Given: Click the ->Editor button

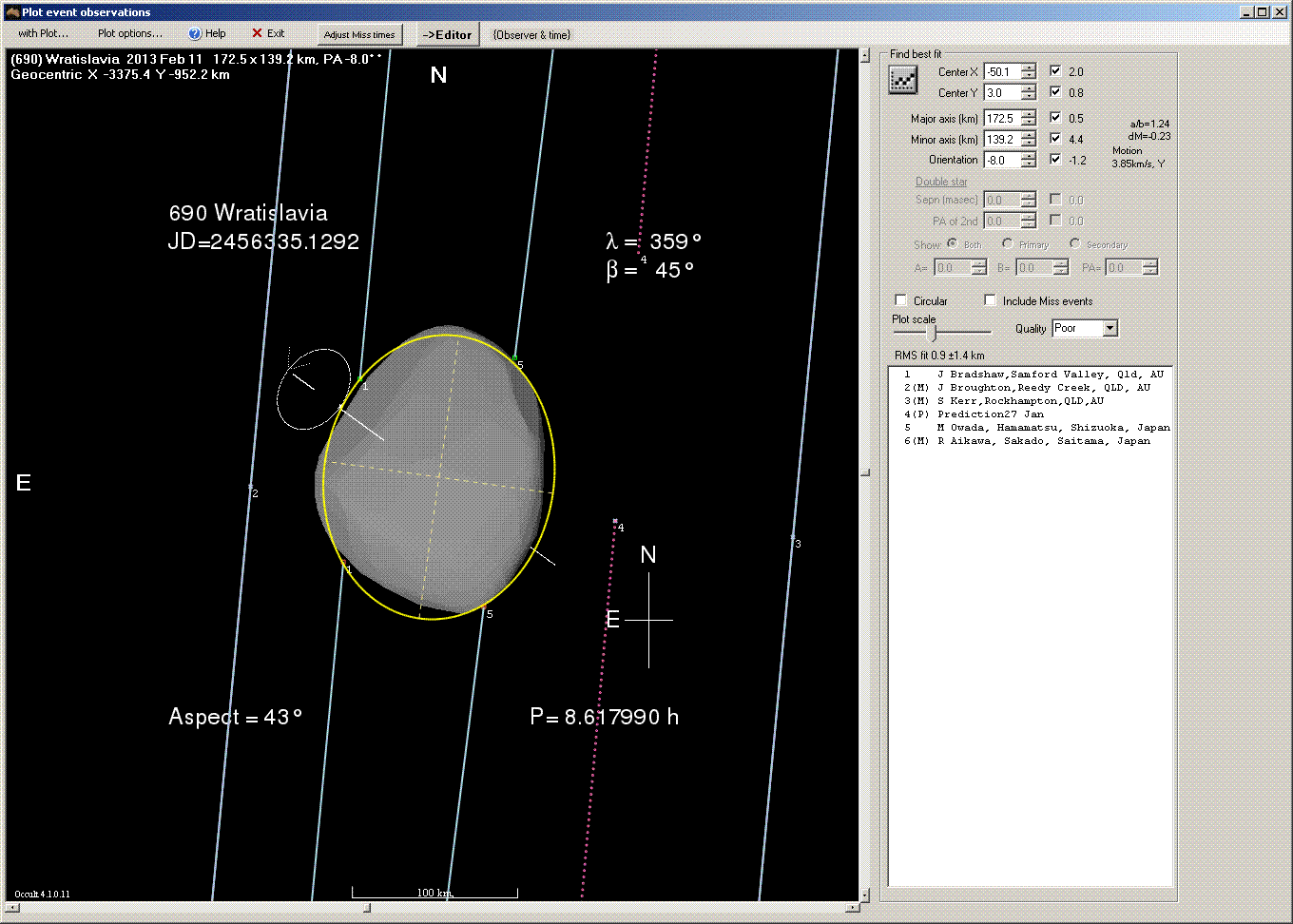Looking at the screenshot, I should 447,34.
